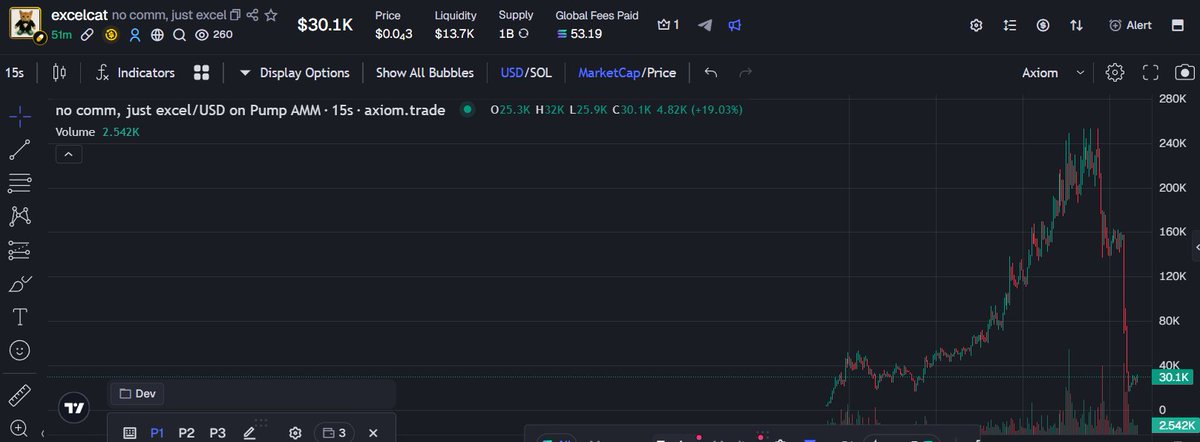Toggle the eye views counter 260
This screenshot has height=442, width=1200.
(x=215, y=35)
